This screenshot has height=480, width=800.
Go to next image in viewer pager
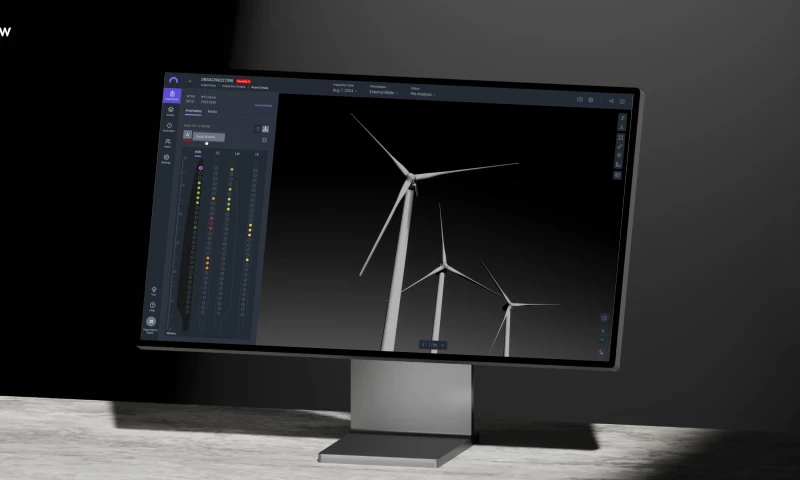pyautogui.click(x=443, y=345)
